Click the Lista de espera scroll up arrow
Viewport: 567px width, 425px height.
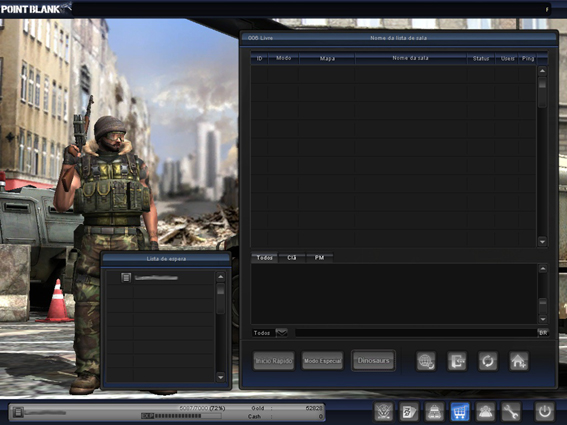(x=221, y=277)
